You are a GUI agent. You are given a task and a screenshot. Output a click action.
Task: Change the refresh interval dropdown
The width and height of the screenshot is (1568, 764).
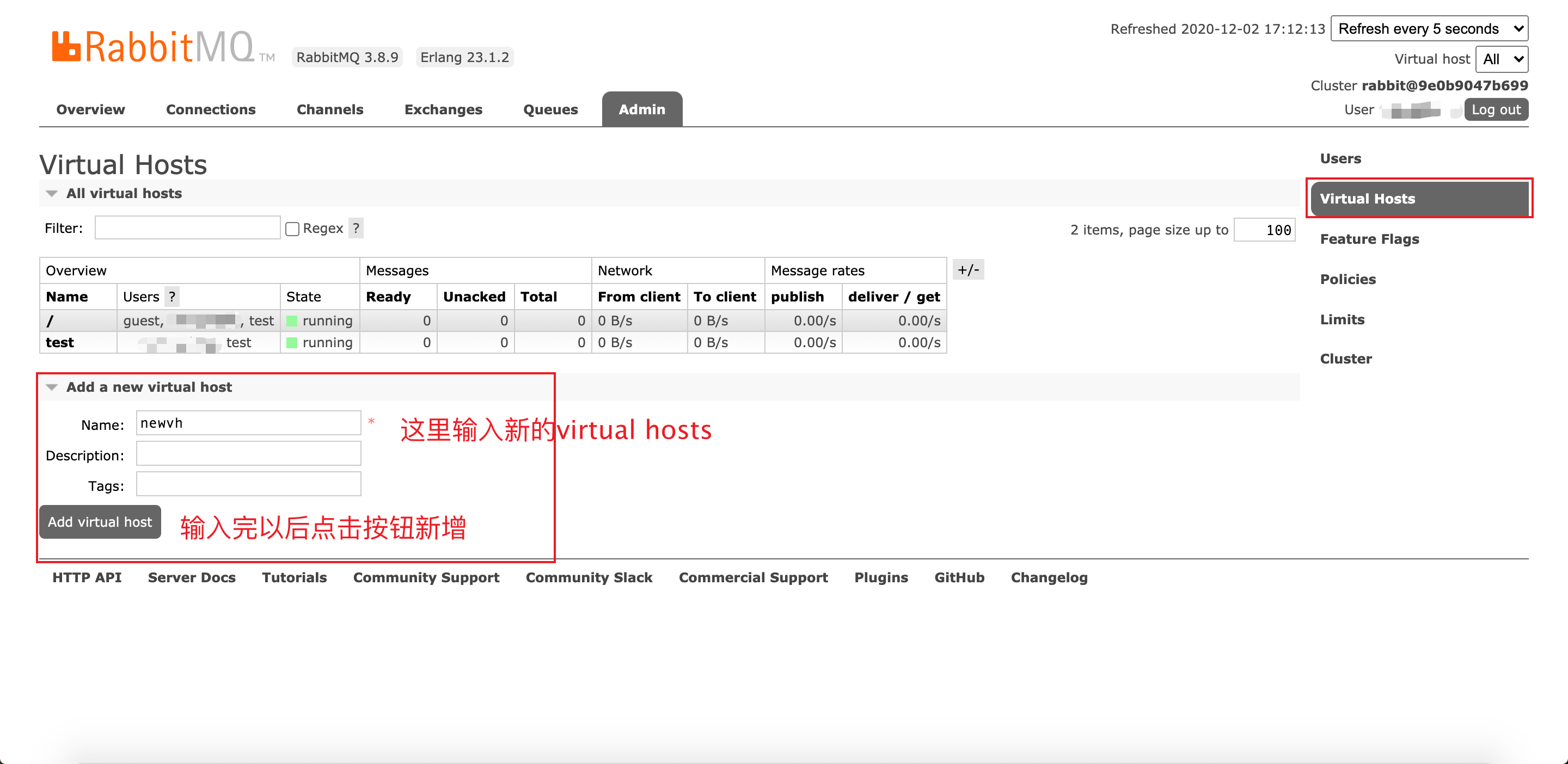point(1429,28)
